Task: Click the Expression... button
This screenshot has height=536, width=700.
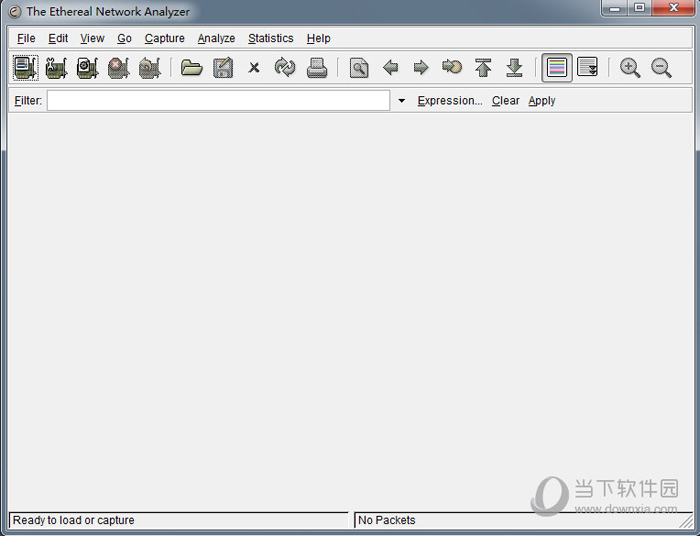Action: (x=449, y=101)
